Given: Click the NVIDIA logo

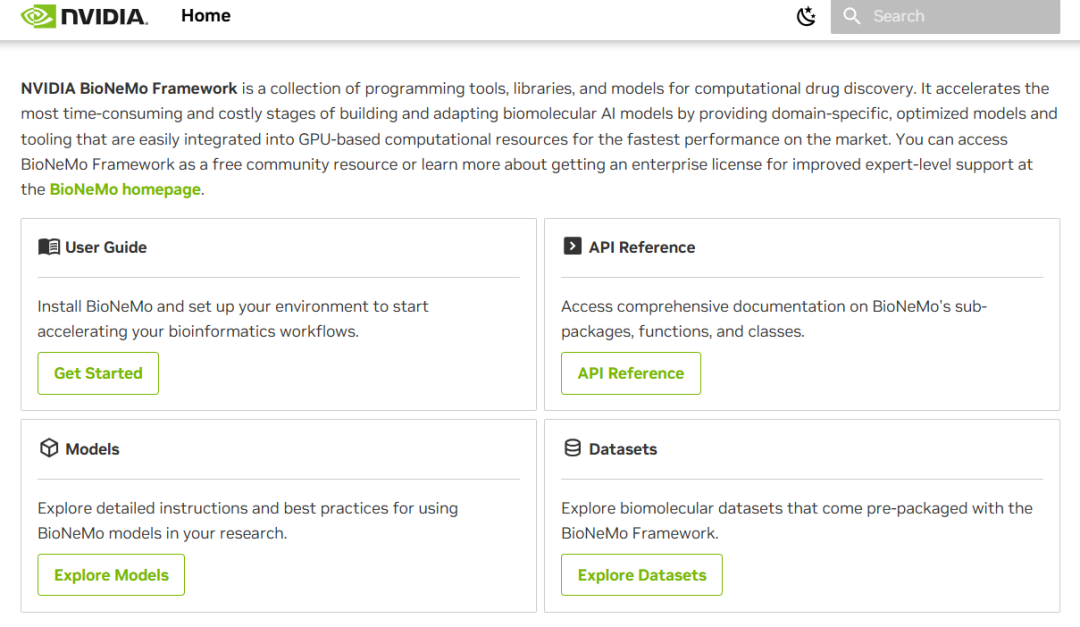Looking at the screenshot, I should [84, 16].
